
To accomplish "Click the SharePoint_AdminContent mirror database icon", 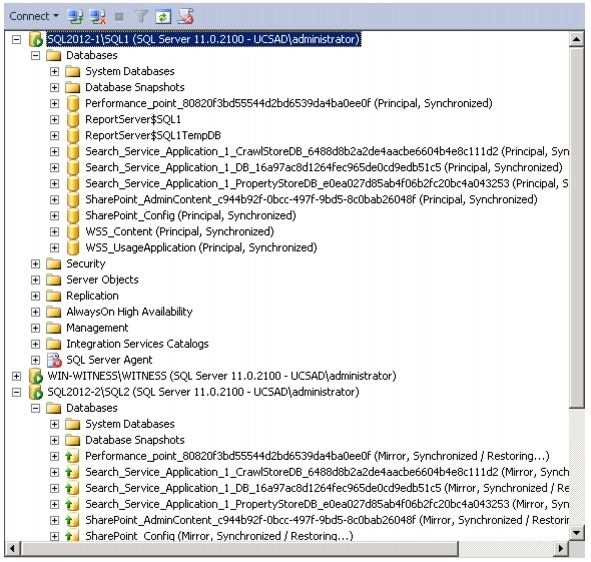I will (72, 521).
